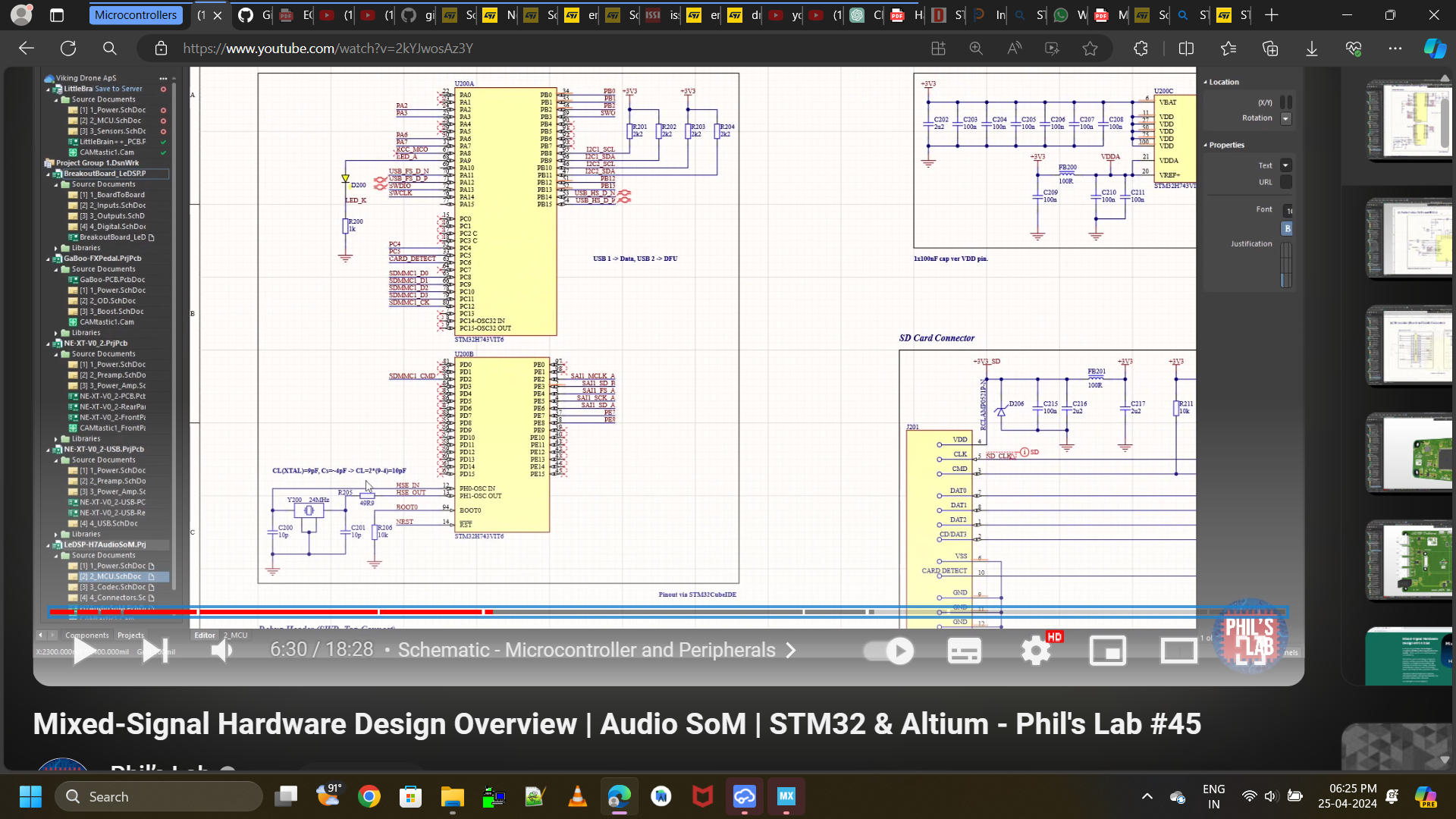This screenshot has width=1456, height=819.
Task: Open browser Settings and more menu
Action: (x=1395, y=49)
